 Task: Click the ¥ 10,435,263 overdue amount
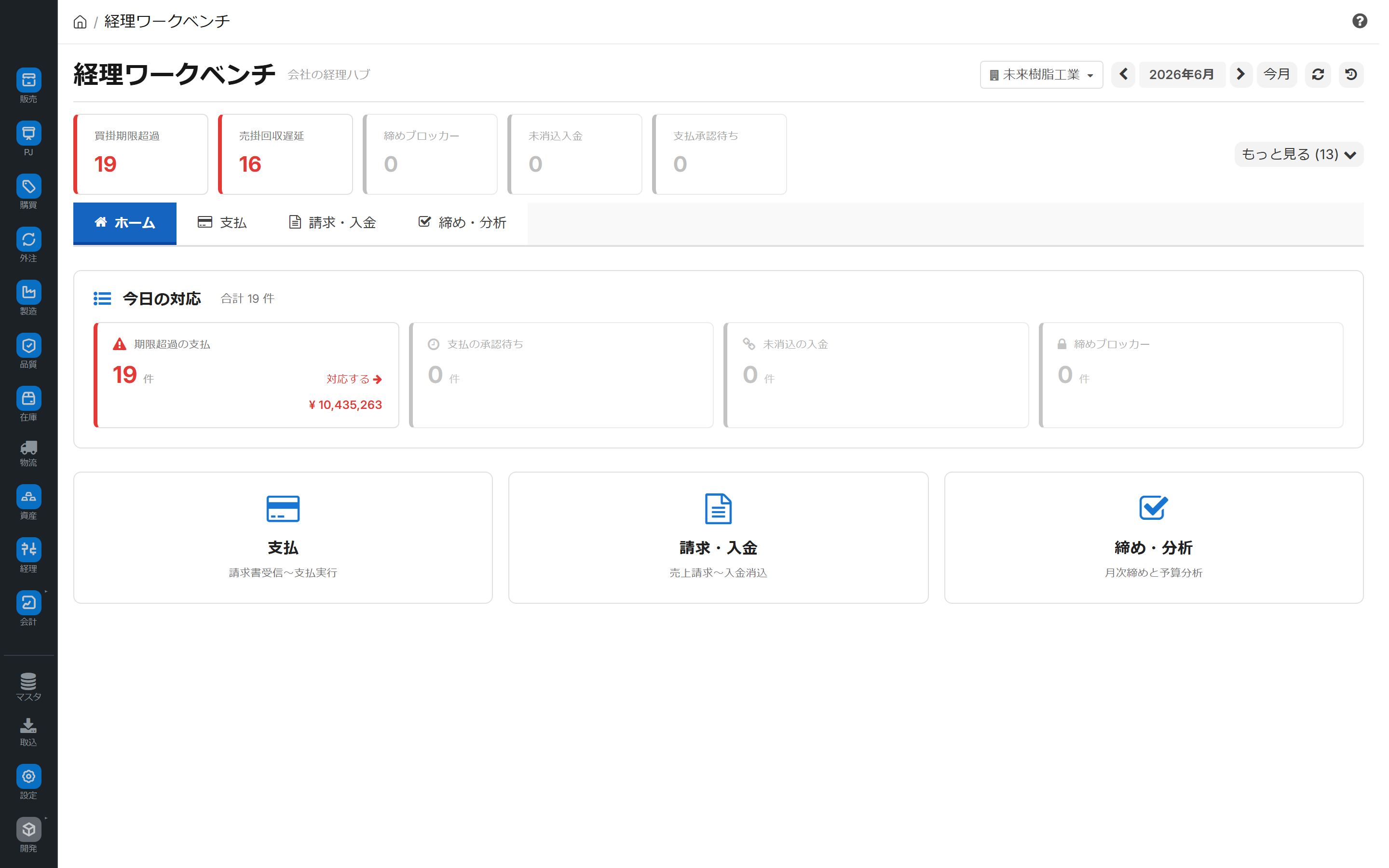click(345, 405)
